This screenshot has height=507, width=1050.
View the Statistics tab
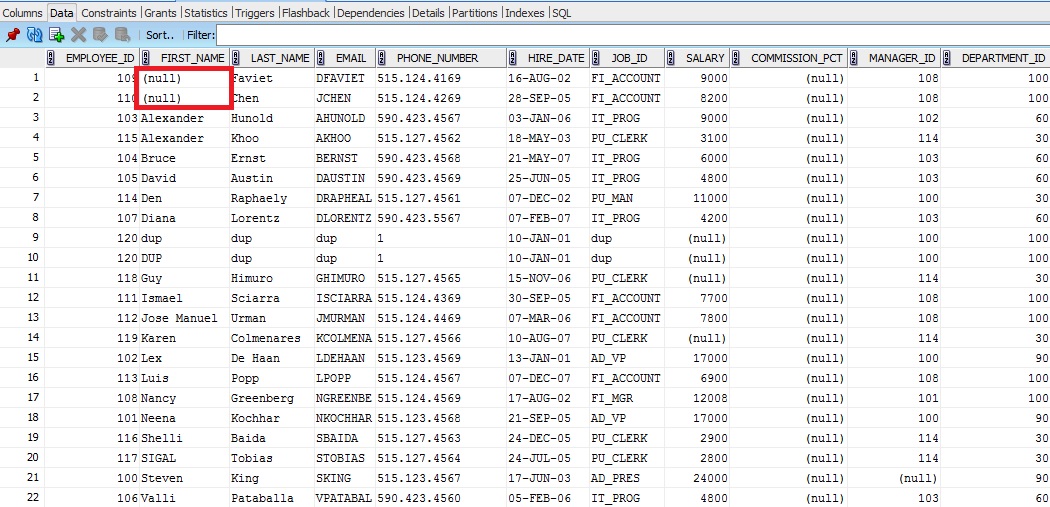[206, 13]
